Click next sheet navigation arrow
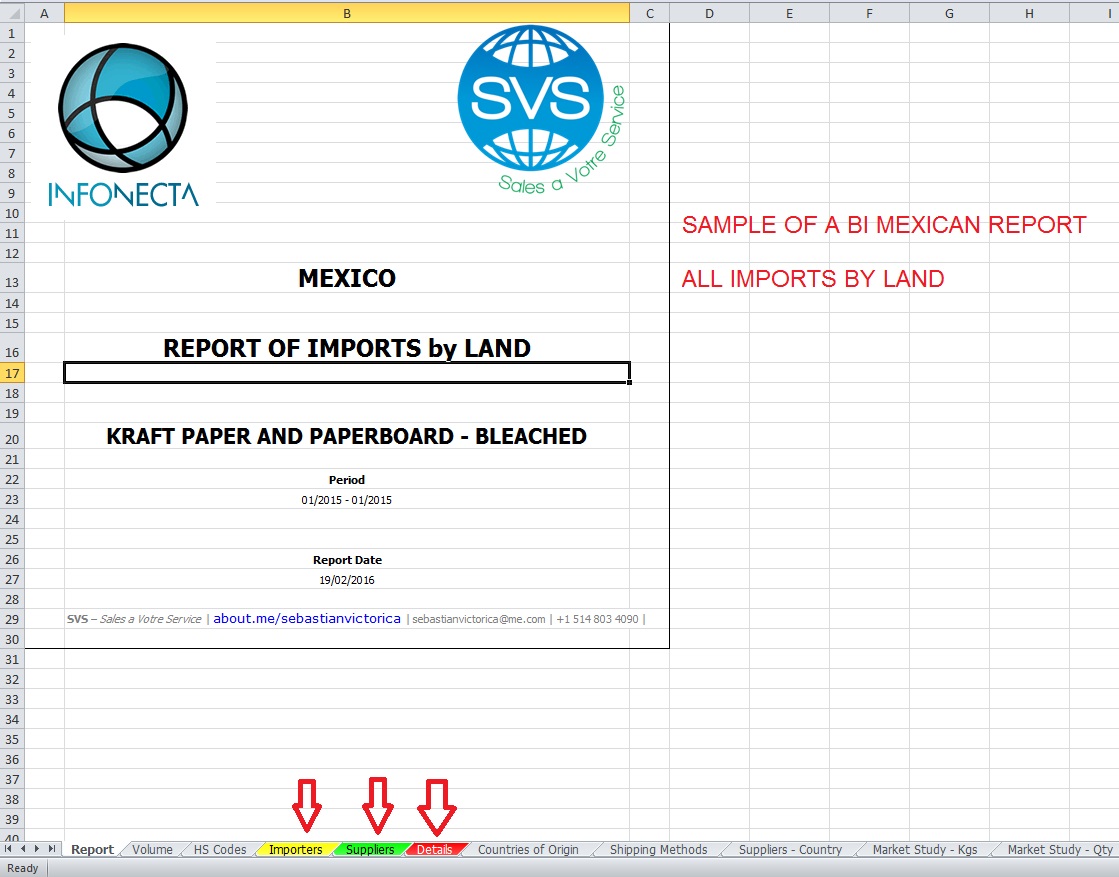This screenshot has width=1119, height=877. click(x=37, y=849)
